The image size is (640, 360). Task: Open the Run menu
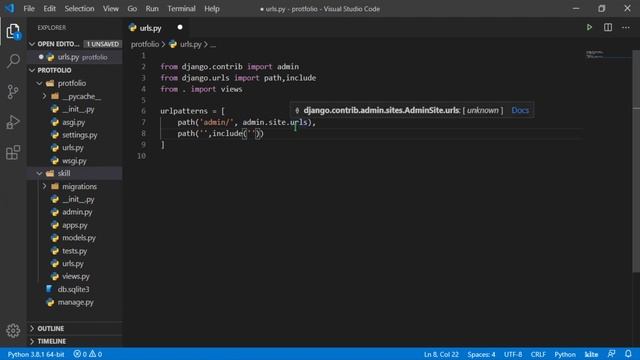coord(152,9)
